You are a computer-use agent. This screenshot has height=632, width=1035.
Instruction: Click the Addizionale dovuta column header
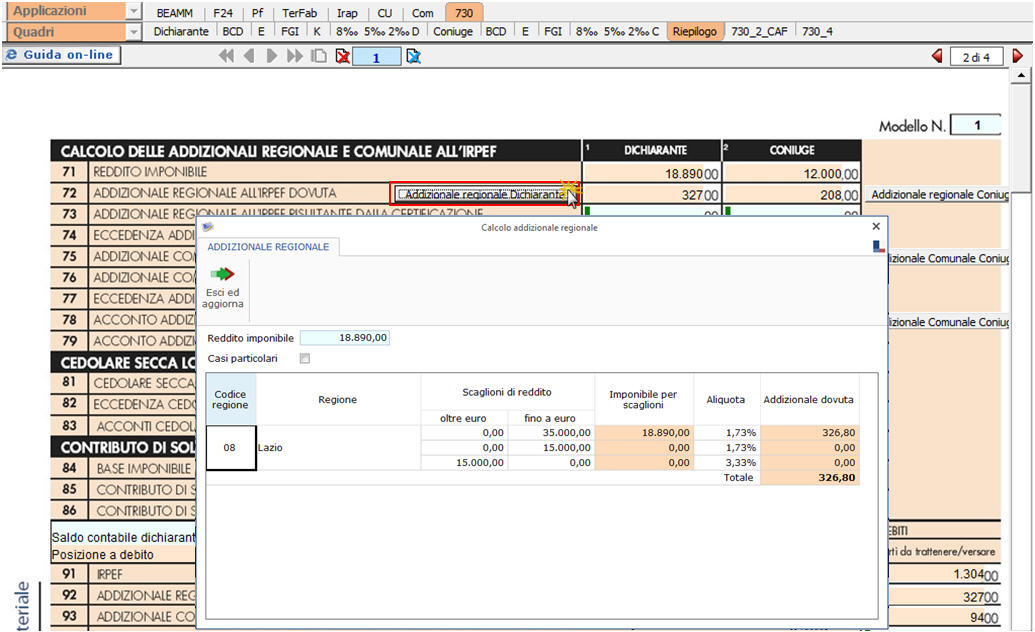click(x=809, y=400)
